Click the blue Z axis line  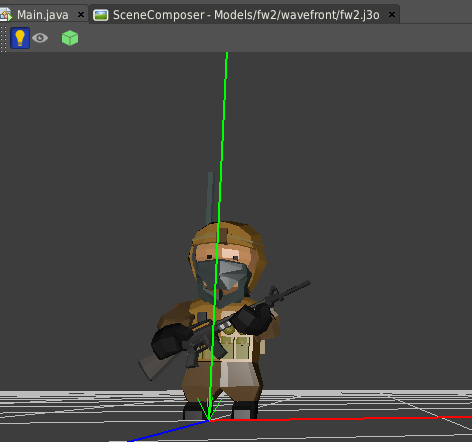[x=167, y=431]
